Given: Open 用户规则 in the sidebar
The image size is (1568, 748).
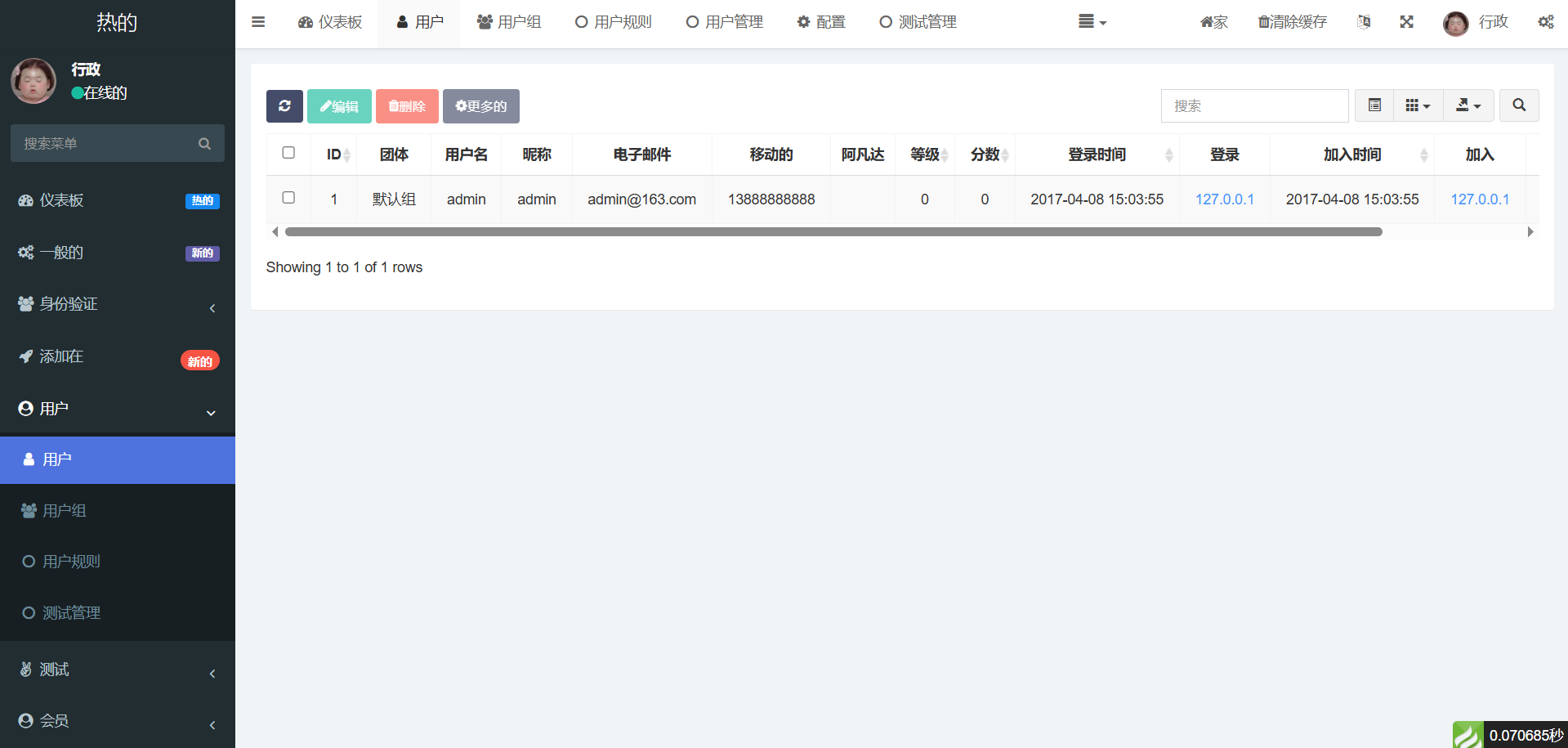Looking at the screenshot, I should [72, 562].
